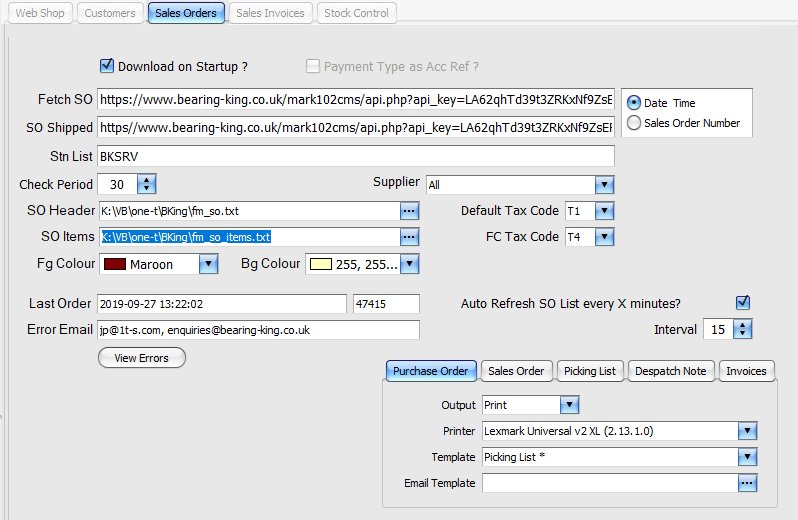Viewport: 798px width, 520px height.
Task: Expand the Supplier dropdown
Action: pyautogui.click(x=603, y=185)
